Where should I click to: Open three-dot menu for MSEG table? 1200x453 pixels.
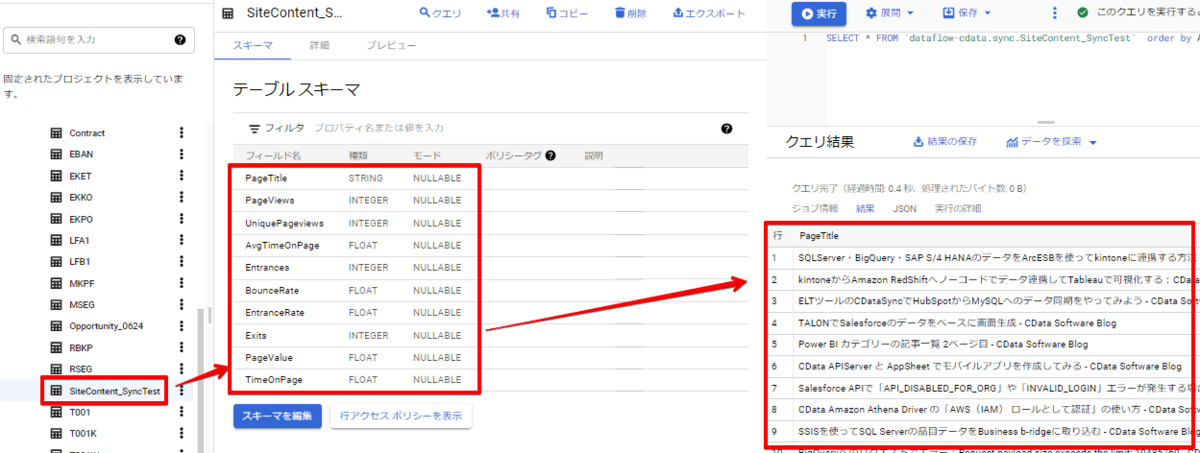click(181, 305)
